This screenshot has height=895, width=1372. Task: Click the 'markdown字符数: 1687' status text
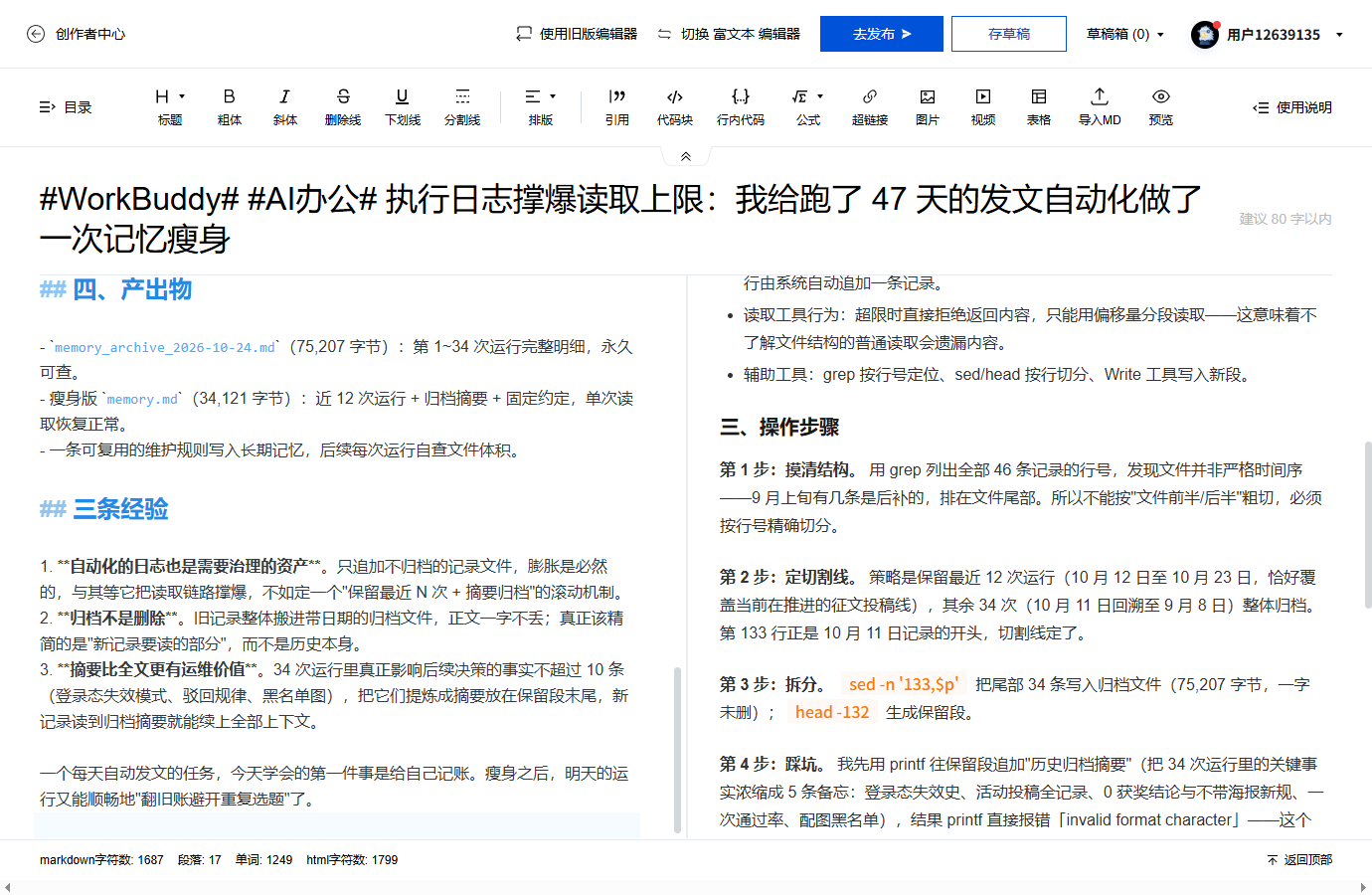pos(101,860)
